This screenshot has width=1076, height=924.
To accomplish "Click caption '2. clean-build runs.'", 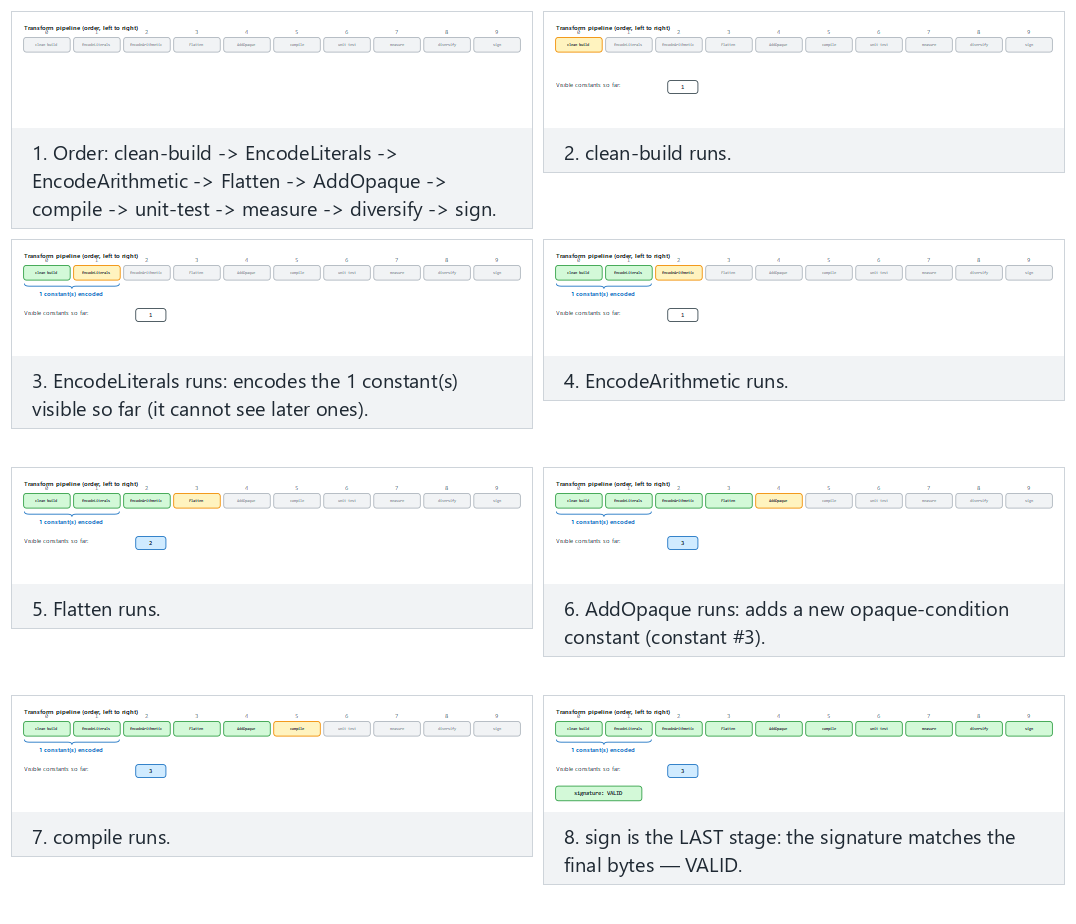I will 647,153.
